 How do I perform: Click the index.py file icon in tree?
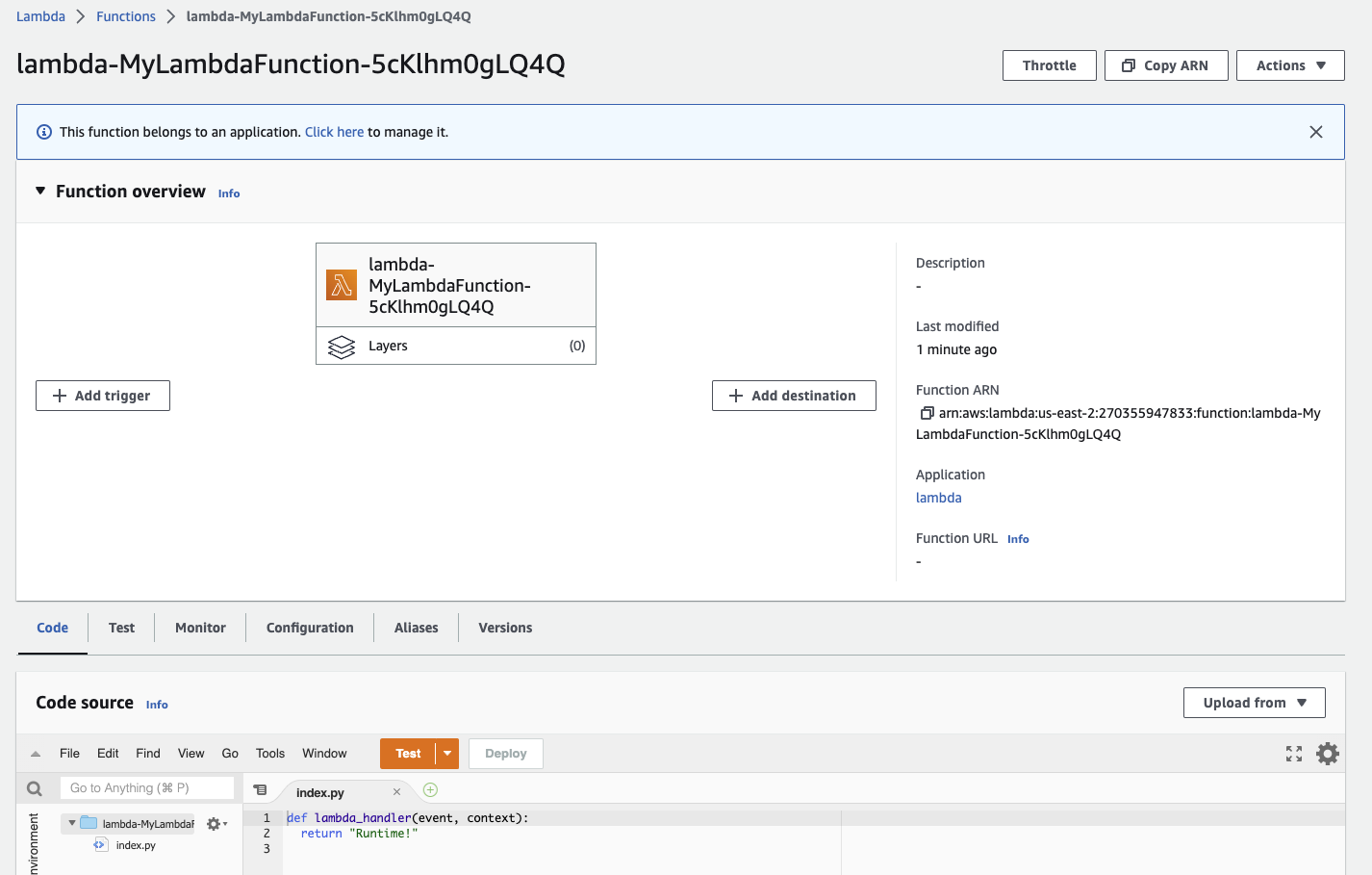(100, 845)
